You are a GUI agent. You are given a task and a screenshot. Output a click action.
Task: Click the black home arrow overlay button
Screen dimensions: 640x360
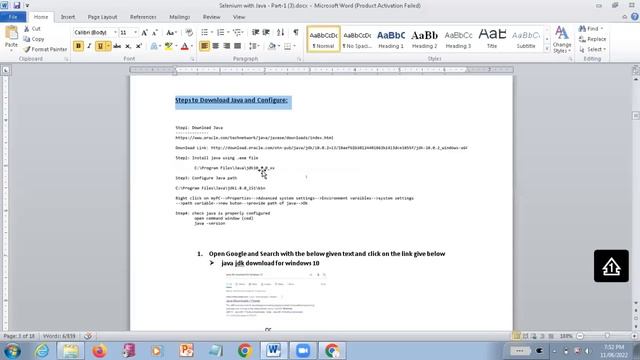611,266
